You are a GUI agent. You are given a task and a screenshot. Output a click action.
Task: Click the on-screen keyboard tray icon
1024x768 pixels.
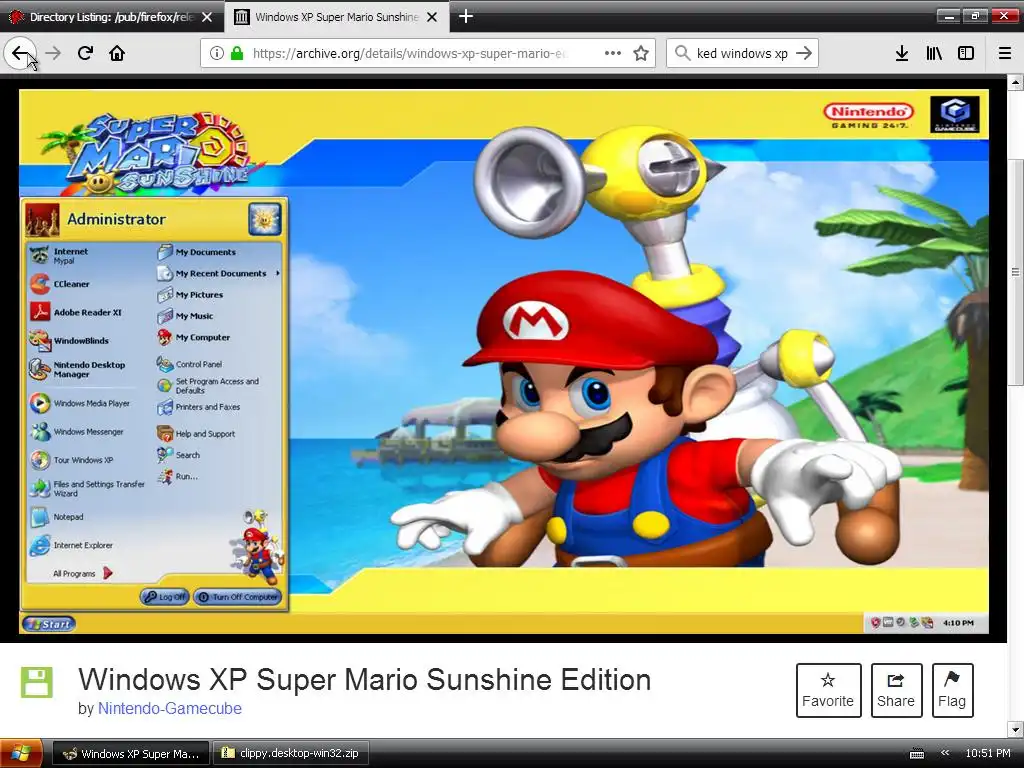(916, 754)
